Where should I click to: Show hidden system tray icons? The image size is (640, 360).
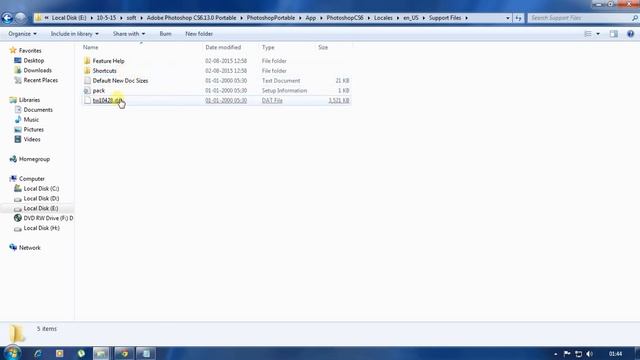(556, 354)
